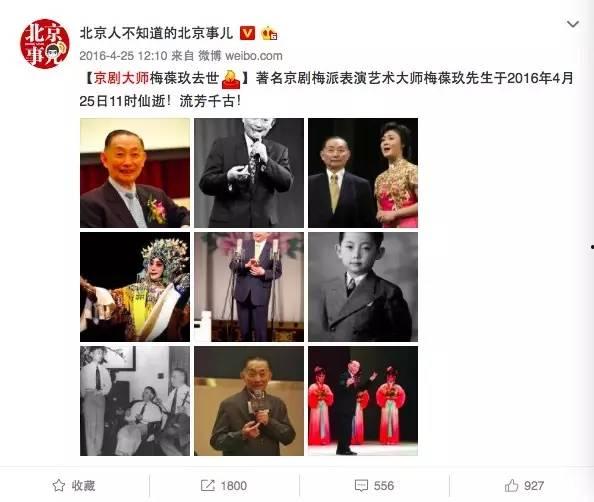Click the weibo.com source link
The height and width of the screenshot is (502, 594).
[x=254, y=56]
